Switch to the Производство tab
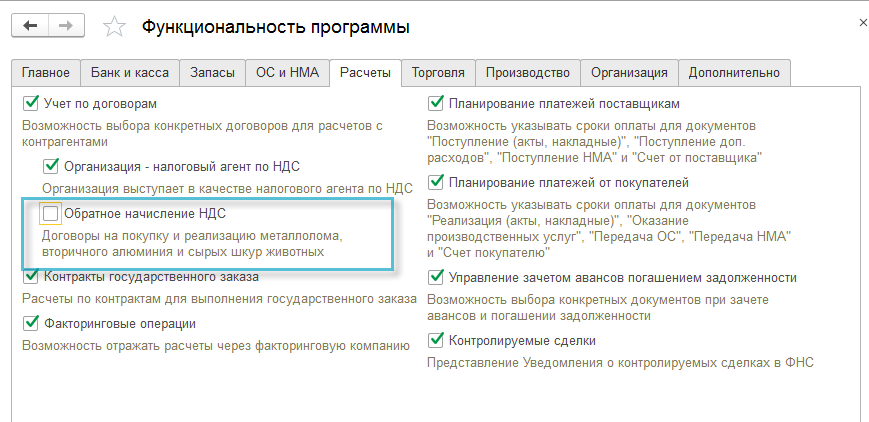869x422 pixels. (x=529, y=73)
